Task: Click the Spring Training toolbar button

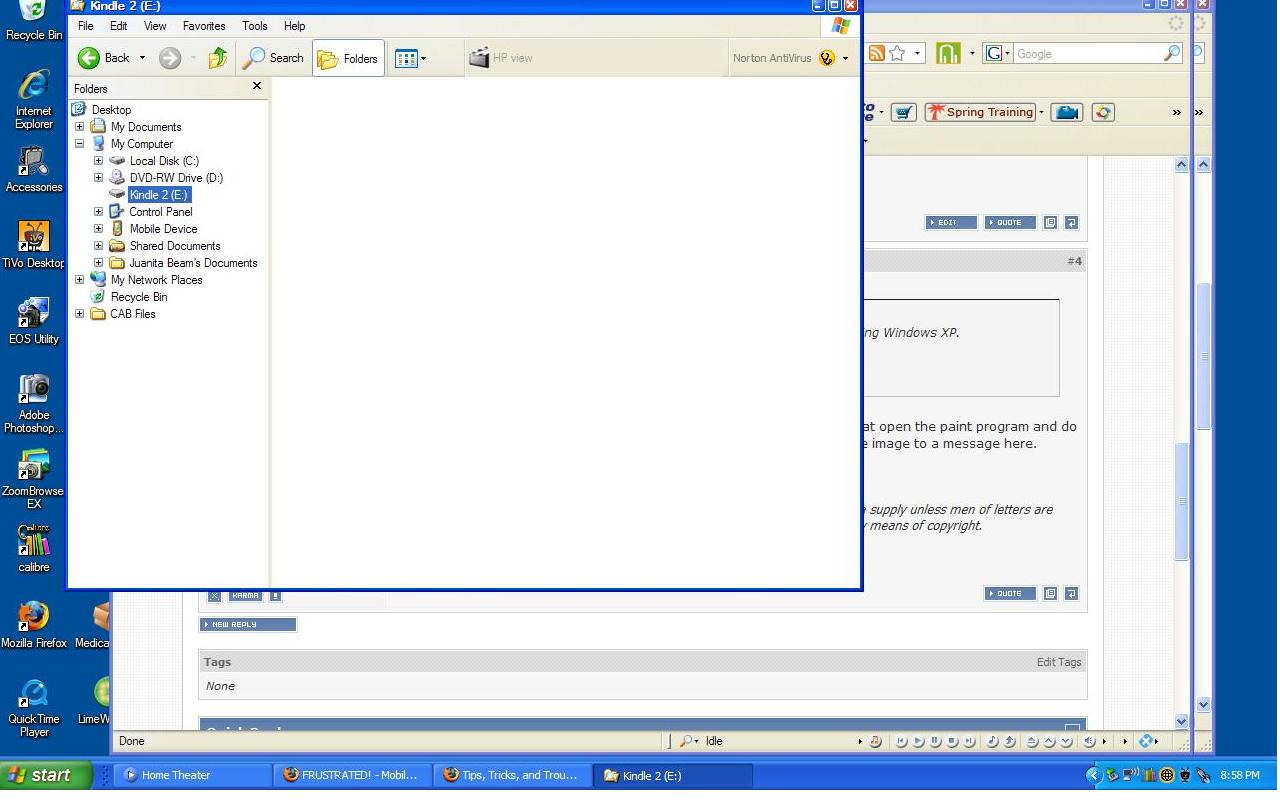Action: [980, 112]
